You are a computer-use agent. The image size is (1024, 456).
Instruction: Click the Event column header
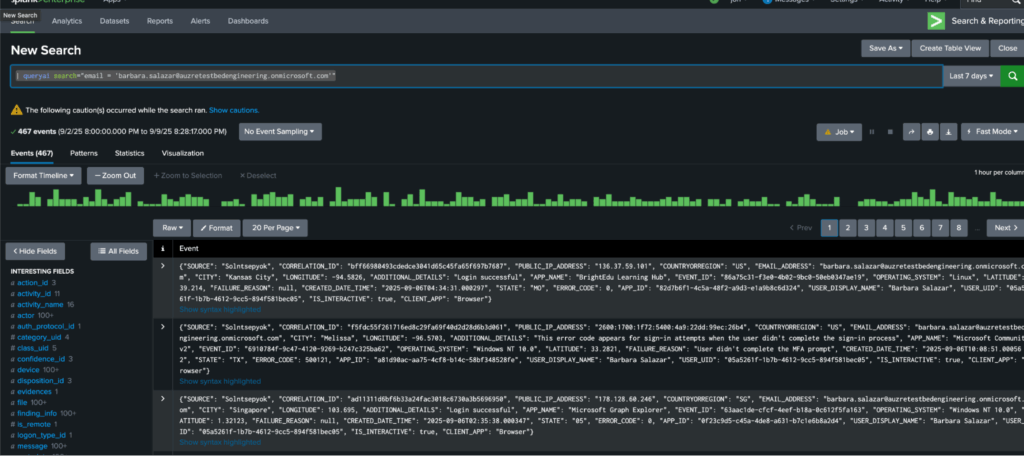coord(189,248)
